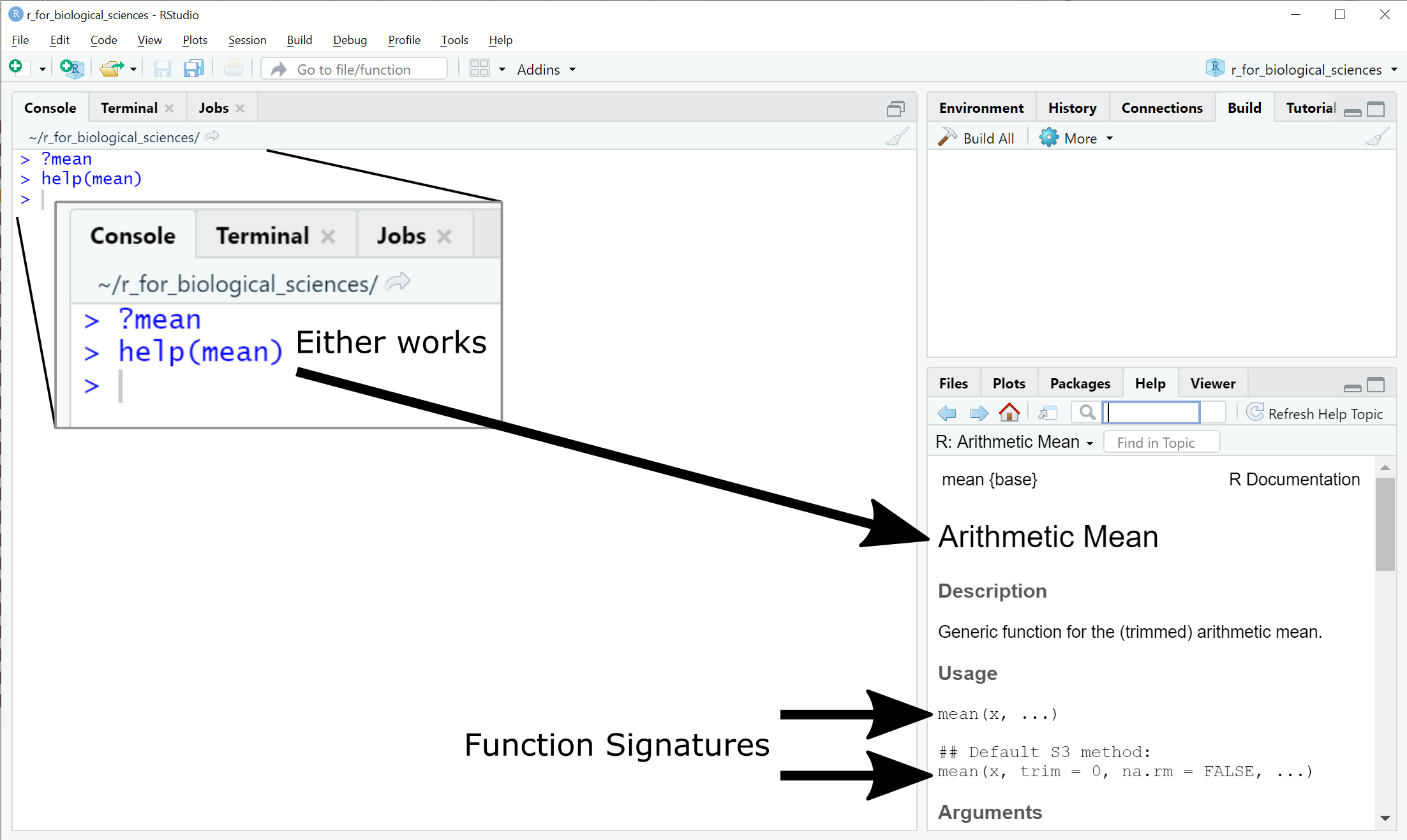Screen dimensions: 1407x840
Task: Click the Create a Project icon
Action: point(72,68)
